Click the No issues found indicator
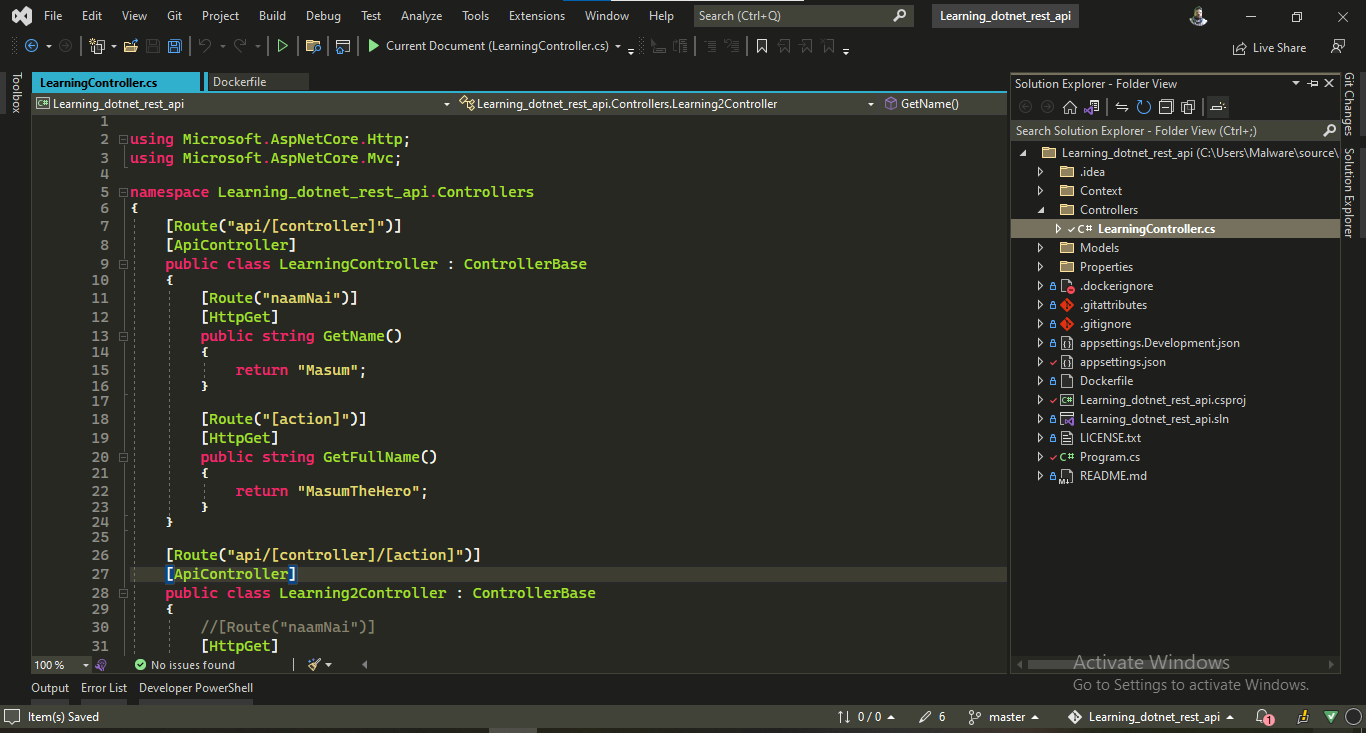Image resolution: width=1366 pixels, height=733 pixels. click(183, 664)
